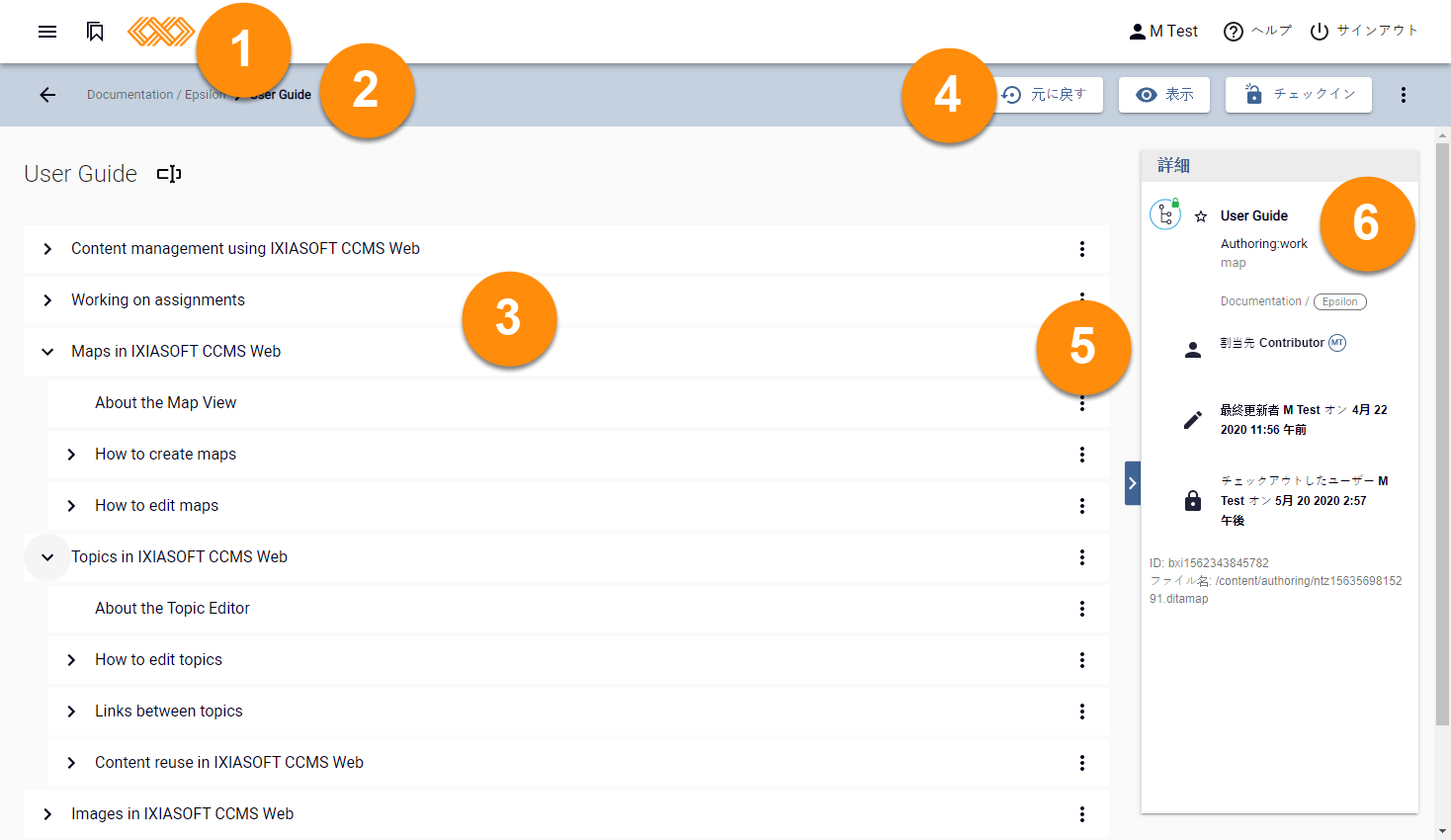Viewport: 1451px width, 840px height.
Task: Expand the Working on assignments node
Action: click(x=47, y=300)
